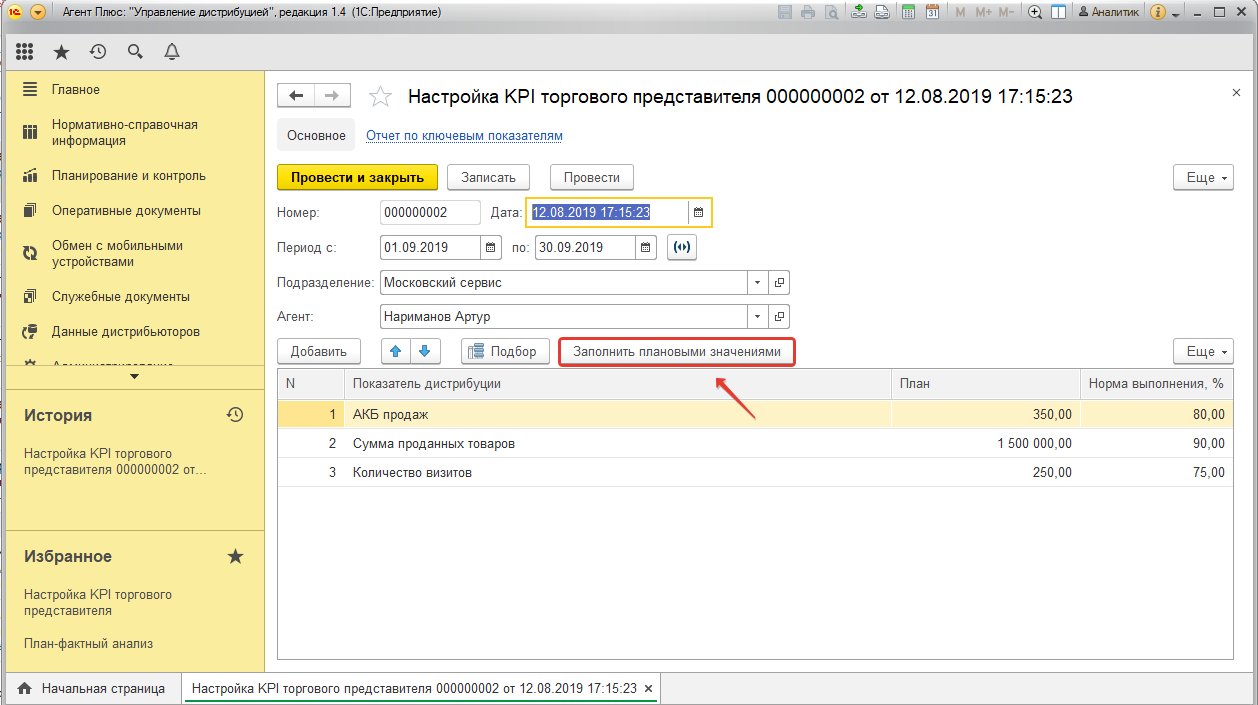Click star icon in Избранное panel header
The width and height of the screenshot is (1258, 705).
coord(235,556)
